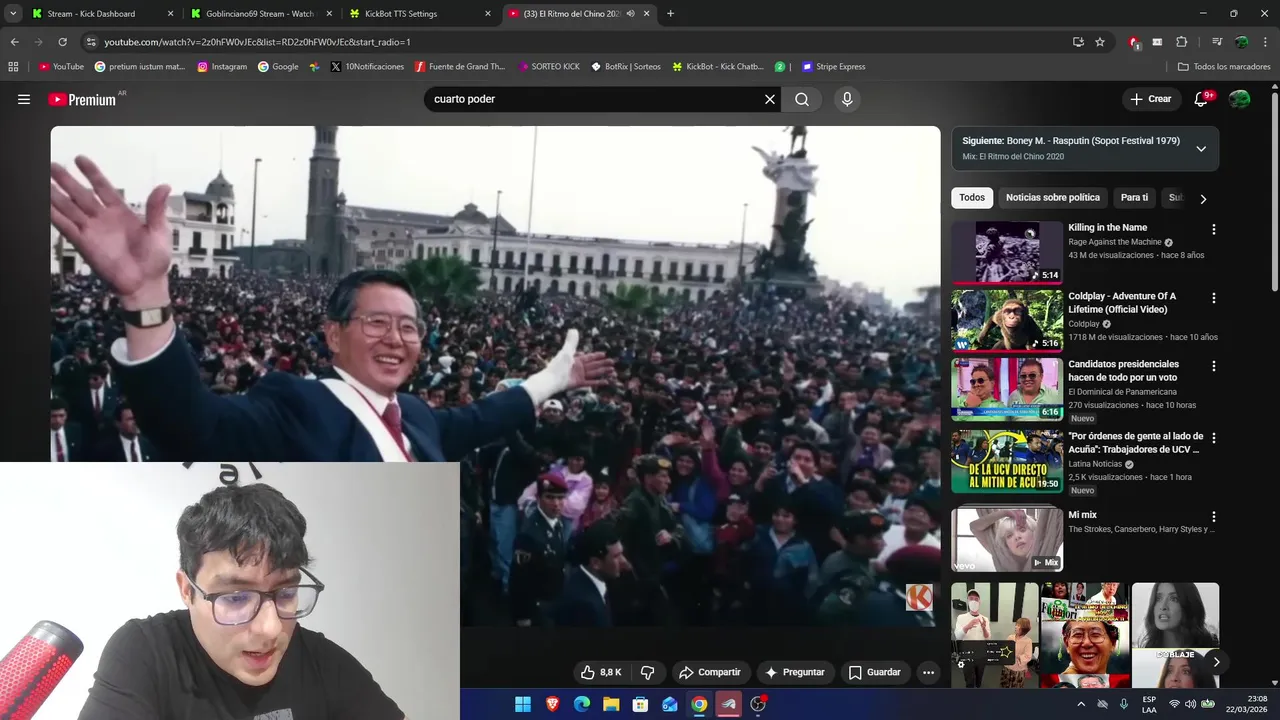1280x720 pixels.
Task: Open Candidatos presidenciales video title
Action: point(1123,371)
